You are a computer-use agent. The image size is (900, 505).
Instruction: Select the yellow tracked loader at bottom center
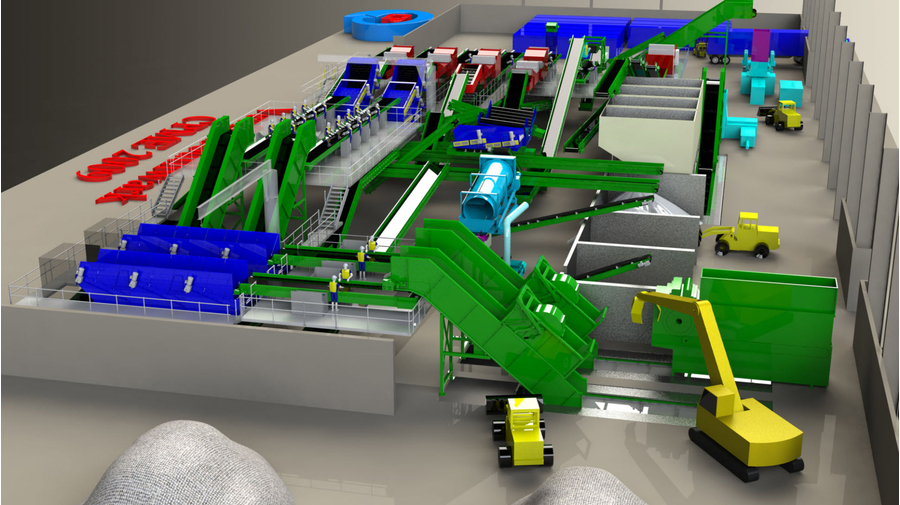coord(521,431)
